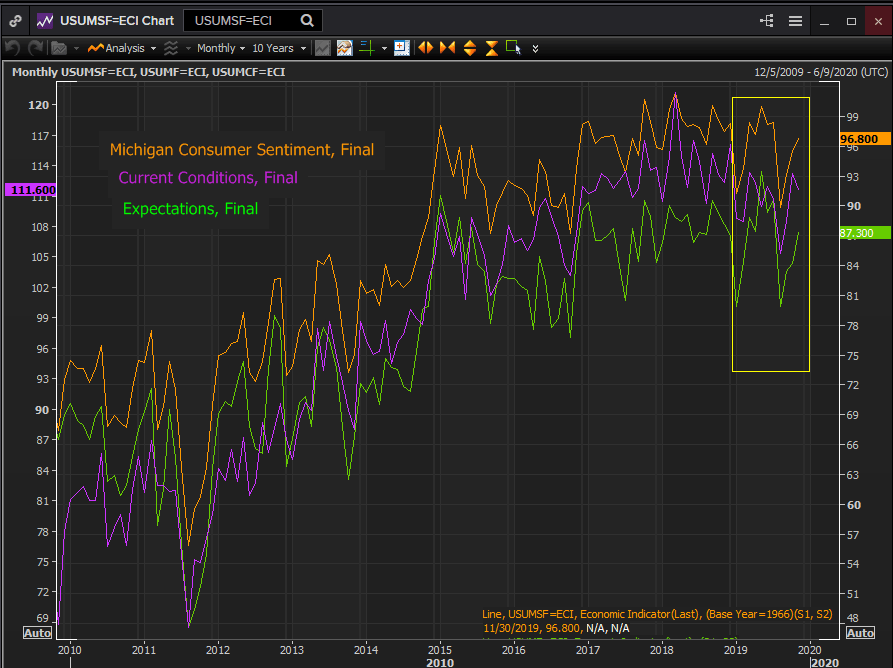Image resolution: width=893 pixels, height=668 pixels.
Task: Expand chart horizontally with orange arrows icon
Action: coord(425,48)
